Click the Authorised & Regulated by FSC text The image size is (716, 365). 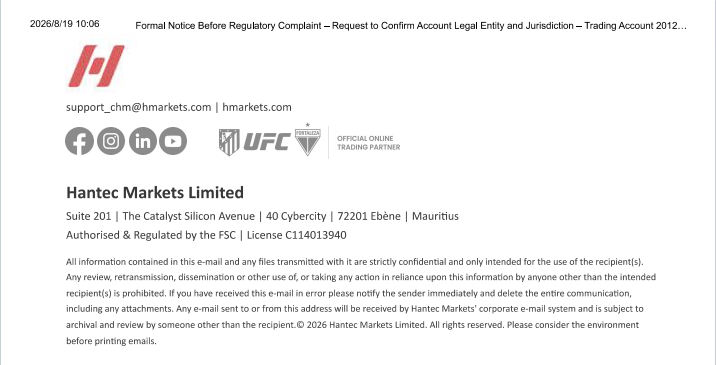[x=151, y=235]
